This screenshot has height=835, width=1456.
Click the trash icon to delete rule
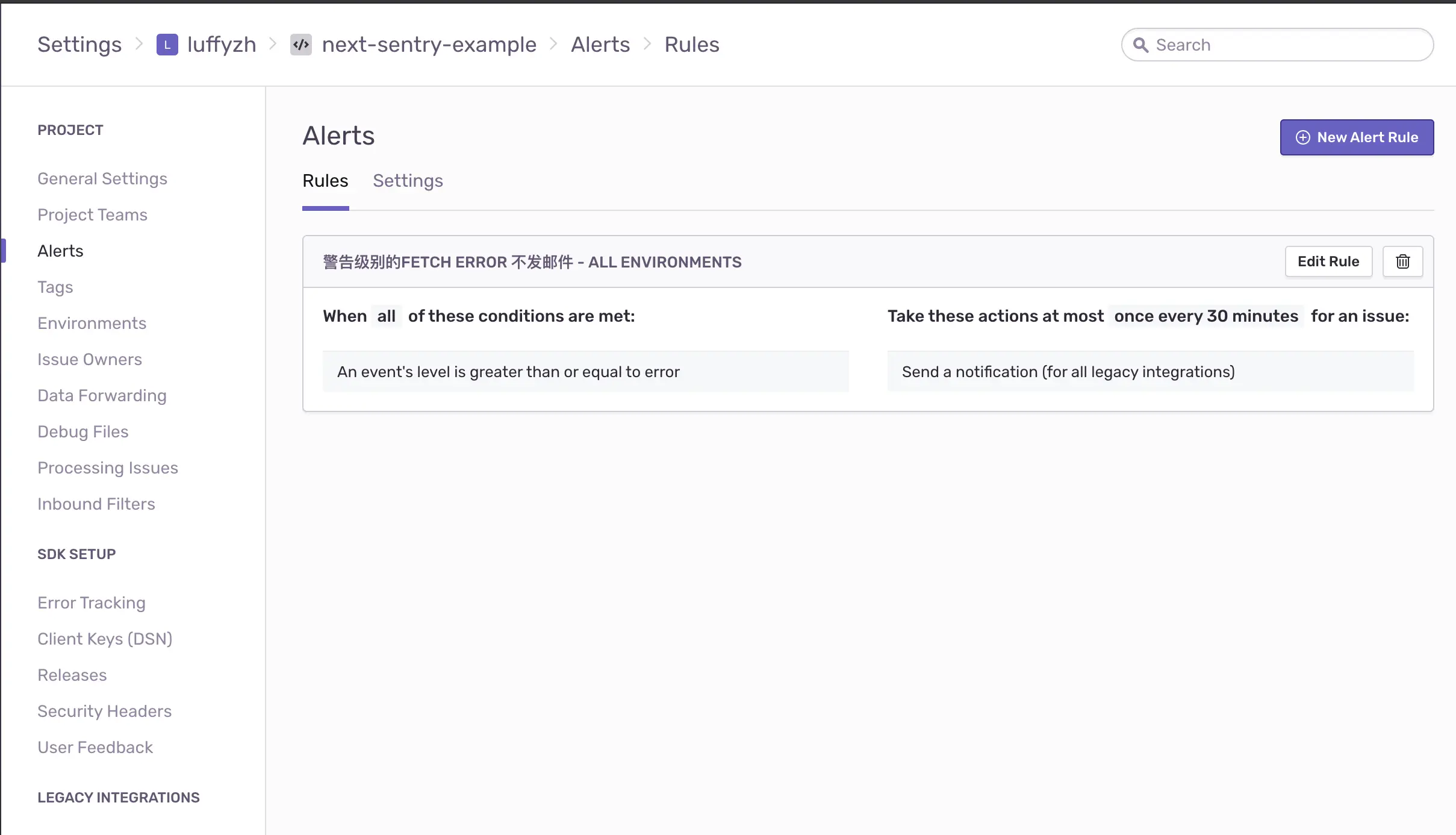click(x=1402, y=261)
